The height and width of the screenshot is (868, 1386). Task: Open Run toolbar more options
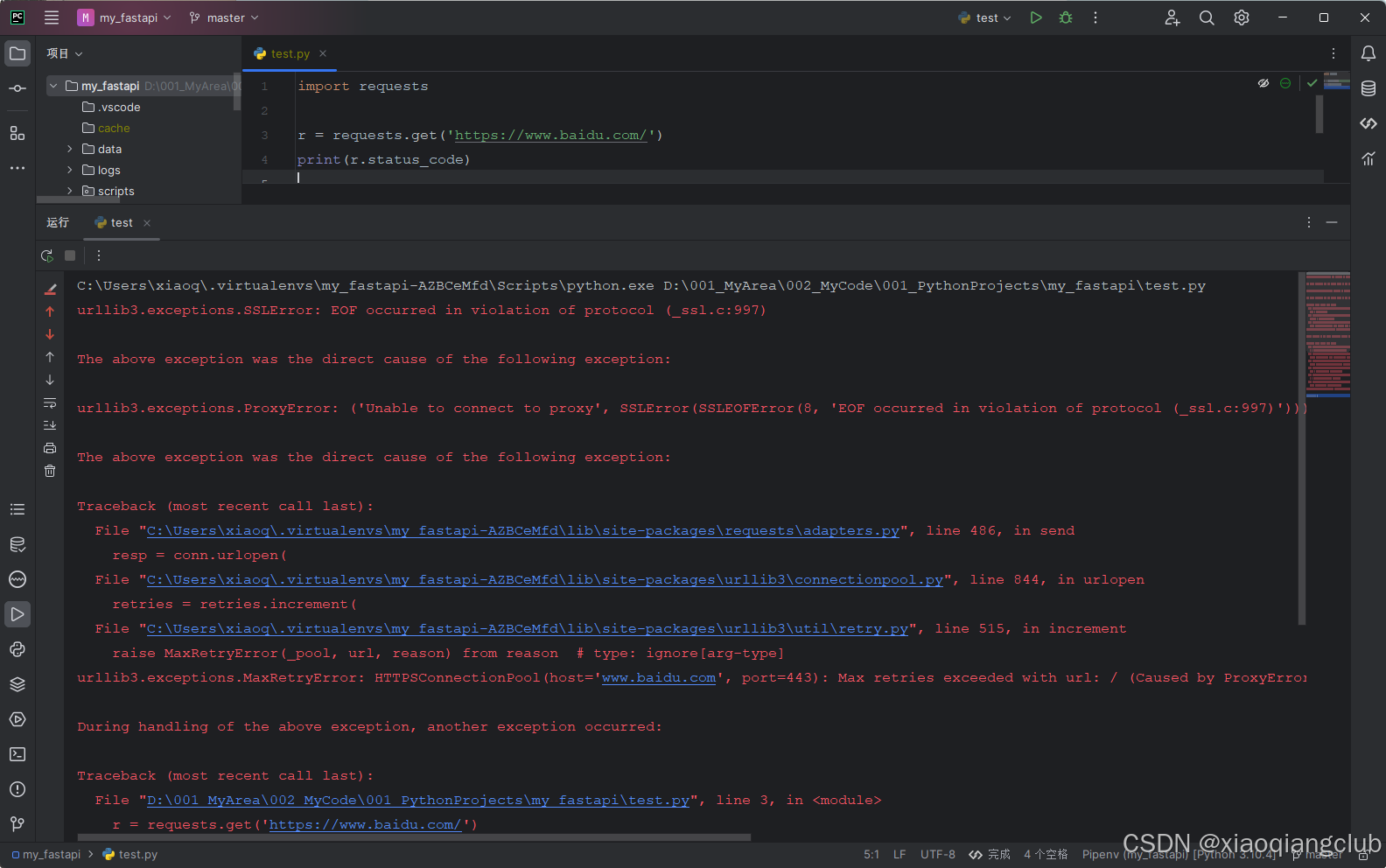[99, 255]
